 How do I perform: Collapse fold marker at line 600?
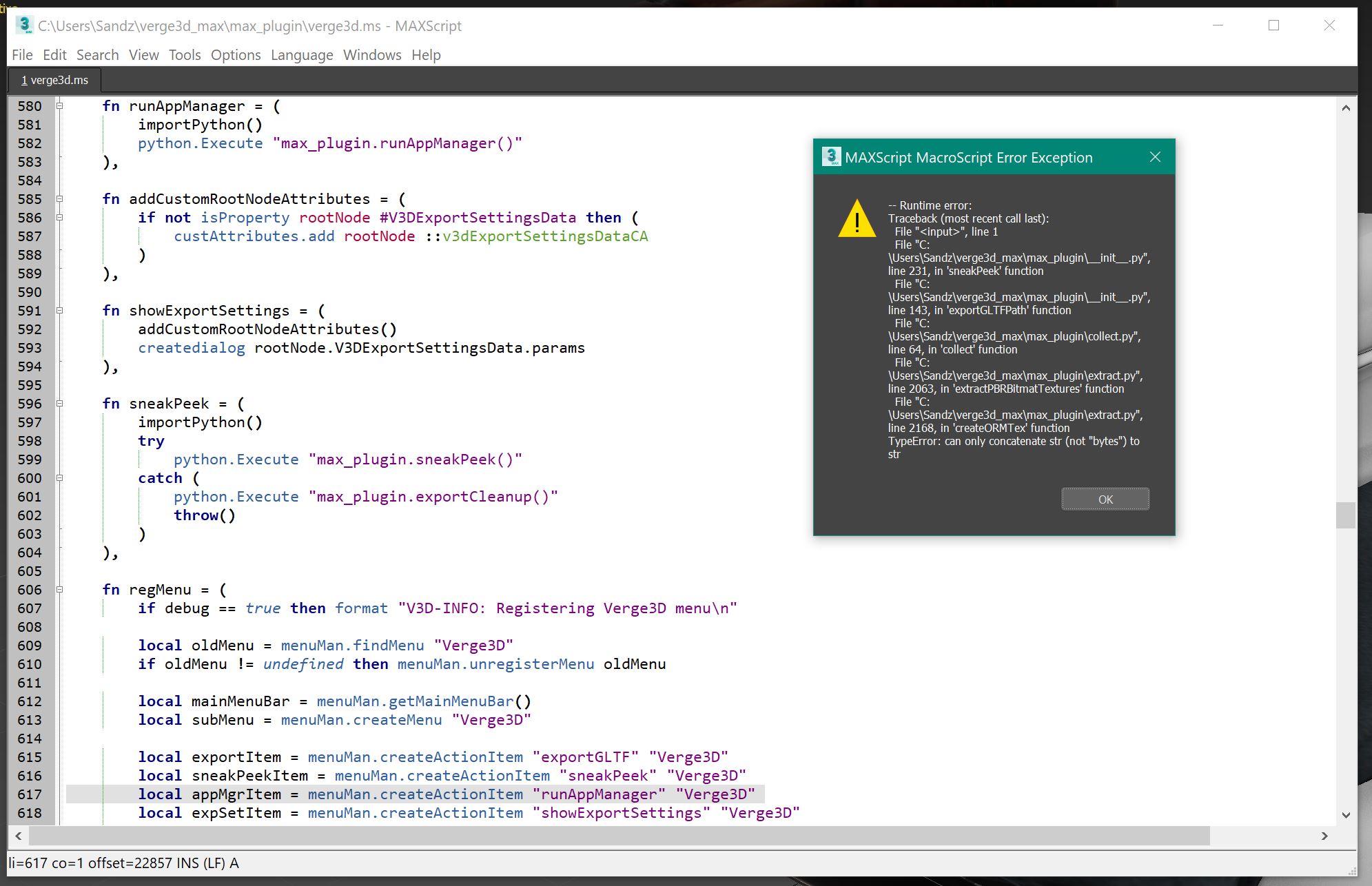click(x=60, y=477)
